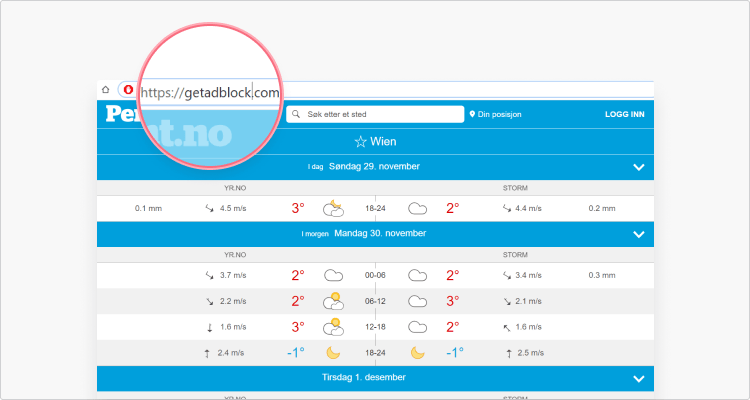Screen dimensions: 750x400
Task: Click wind arrow next to YR 1.6 m/s
Action: (209, 327)
